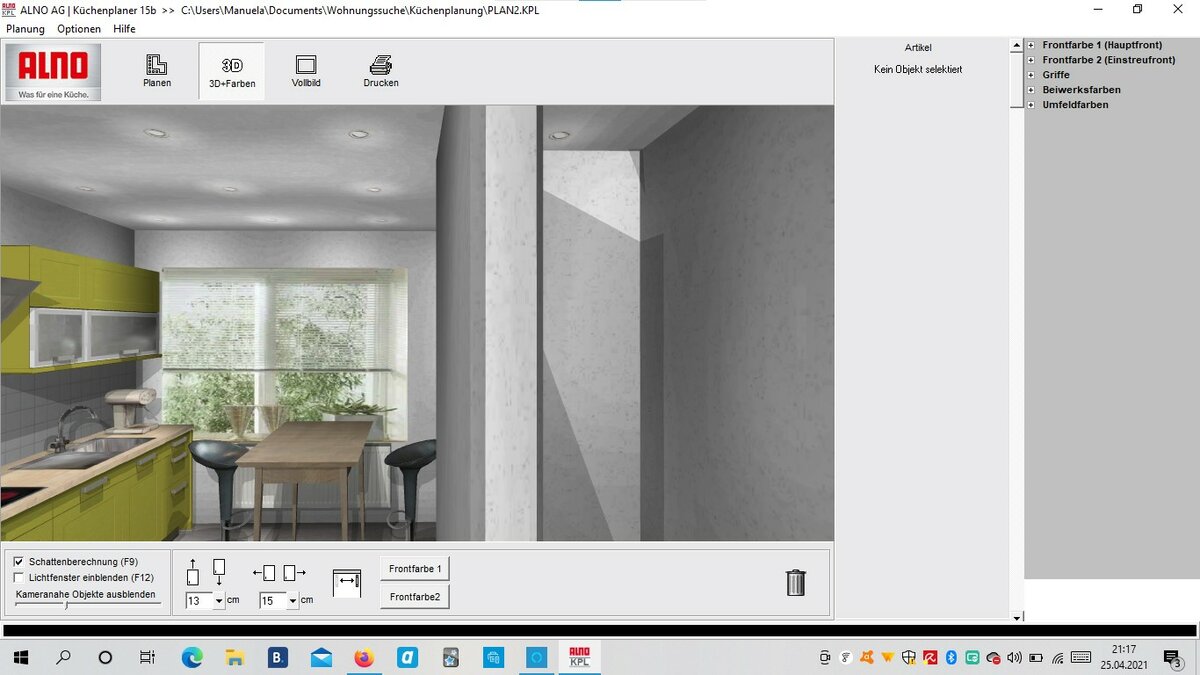Open the 13 cm height dropdown
This screenshot has width=1200, height=675.
[219, 601]
